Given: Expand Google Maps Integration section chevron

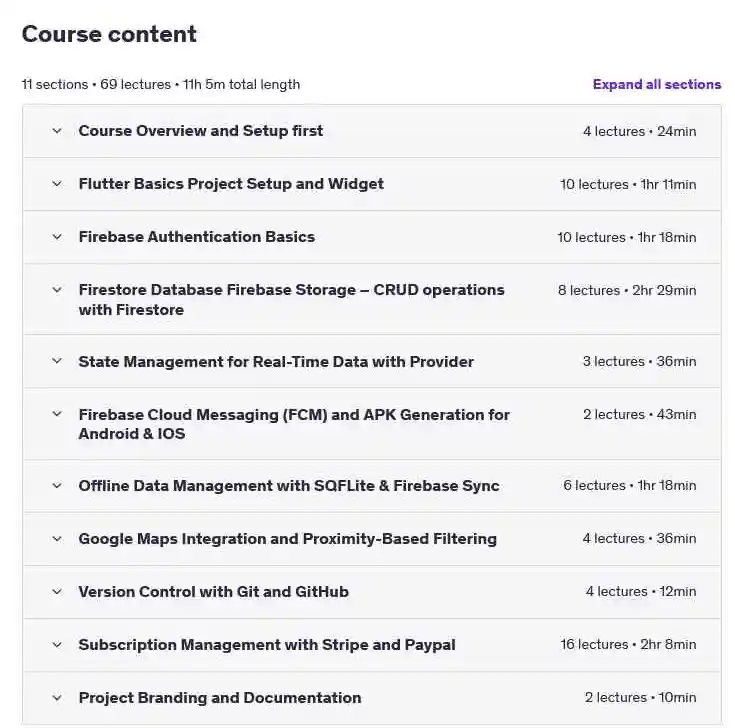Looking at the screenshot, I should point(57,539).
